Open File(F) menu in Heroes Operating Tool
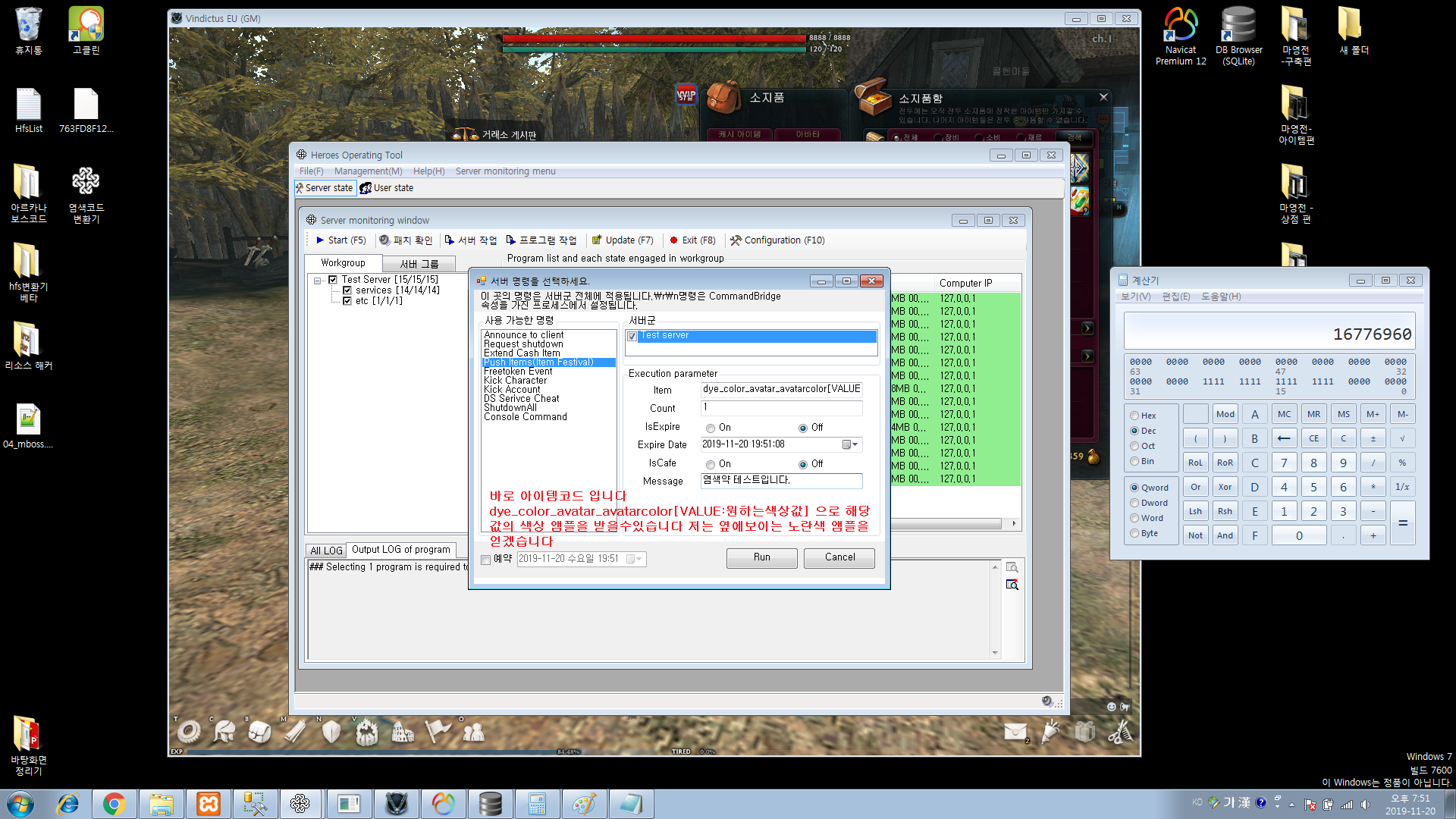Screen dimensions: 1456x819 [x=311, y=171]
